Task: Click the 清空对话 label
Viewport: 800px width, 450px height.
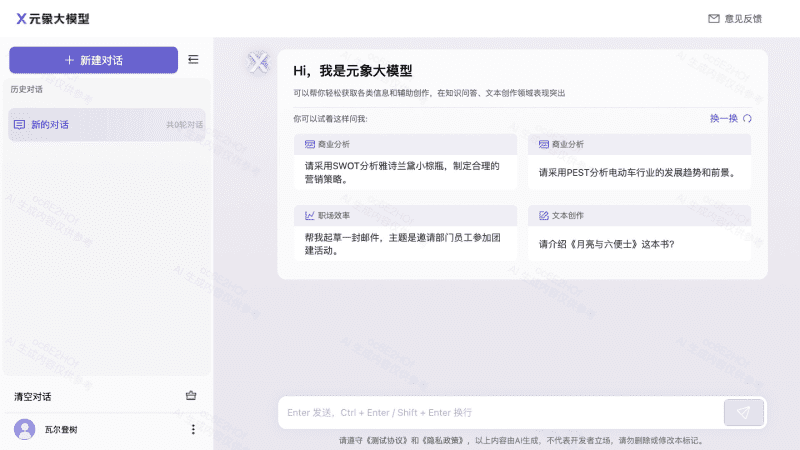Action: point(33,396)
